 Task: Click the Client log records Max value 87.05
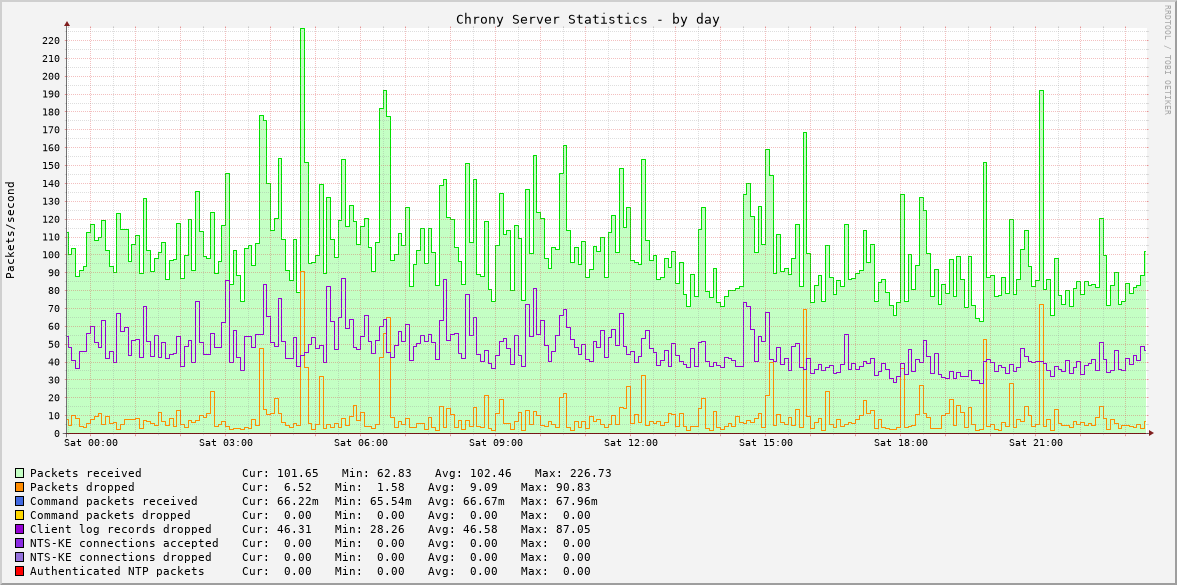573,529
